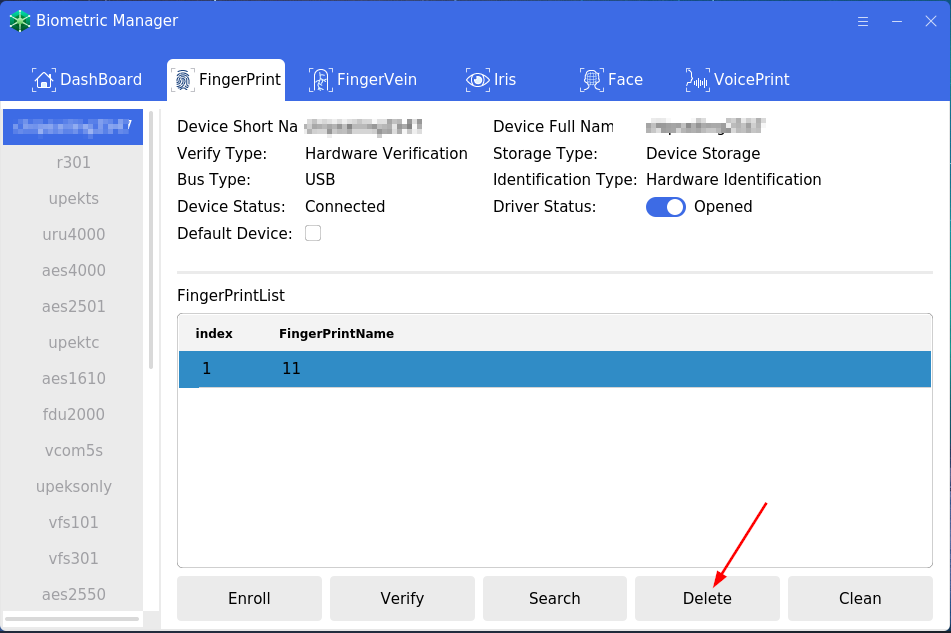951x633 pixels.
Task: Select fdu2000 device in the list
Action: coord(73,415)
